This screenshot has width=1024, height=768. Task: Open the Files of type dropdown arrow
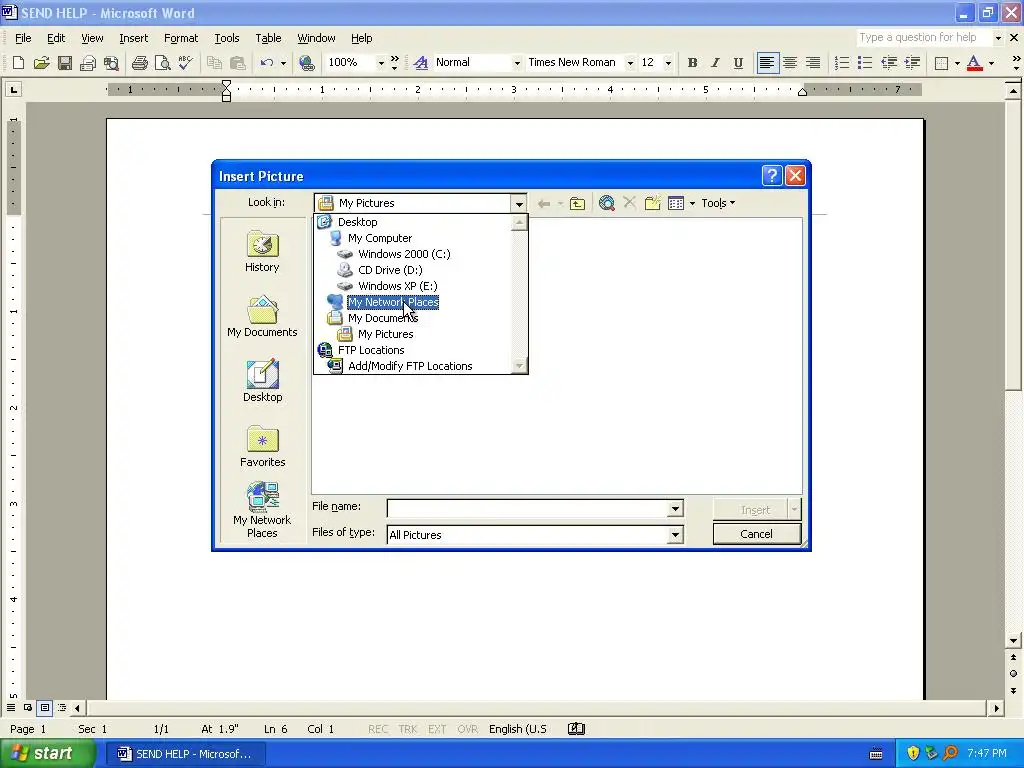(x=675, y=535)
